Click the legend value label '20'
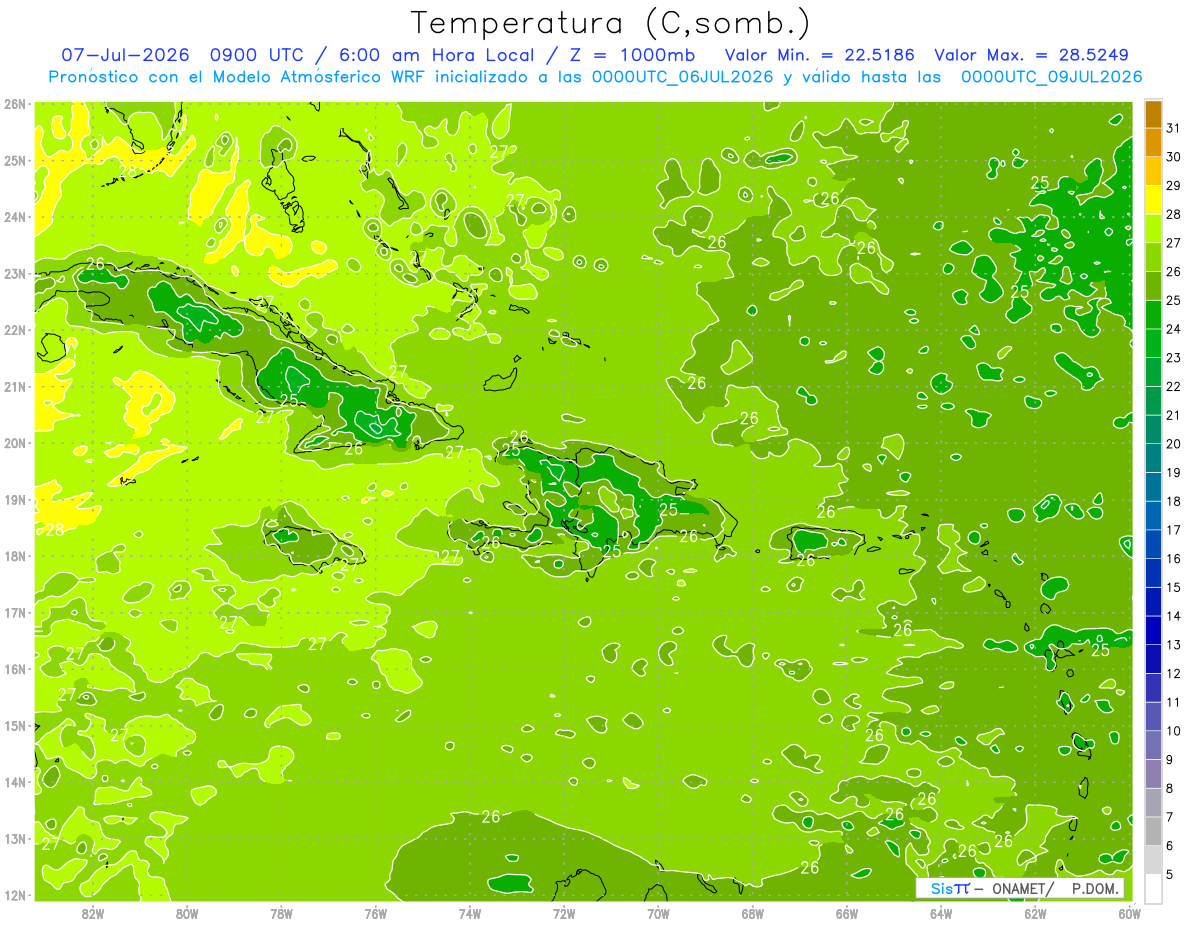This screenshot has width=1200, height=927. pyautogui.click(x=1174, y=444)
